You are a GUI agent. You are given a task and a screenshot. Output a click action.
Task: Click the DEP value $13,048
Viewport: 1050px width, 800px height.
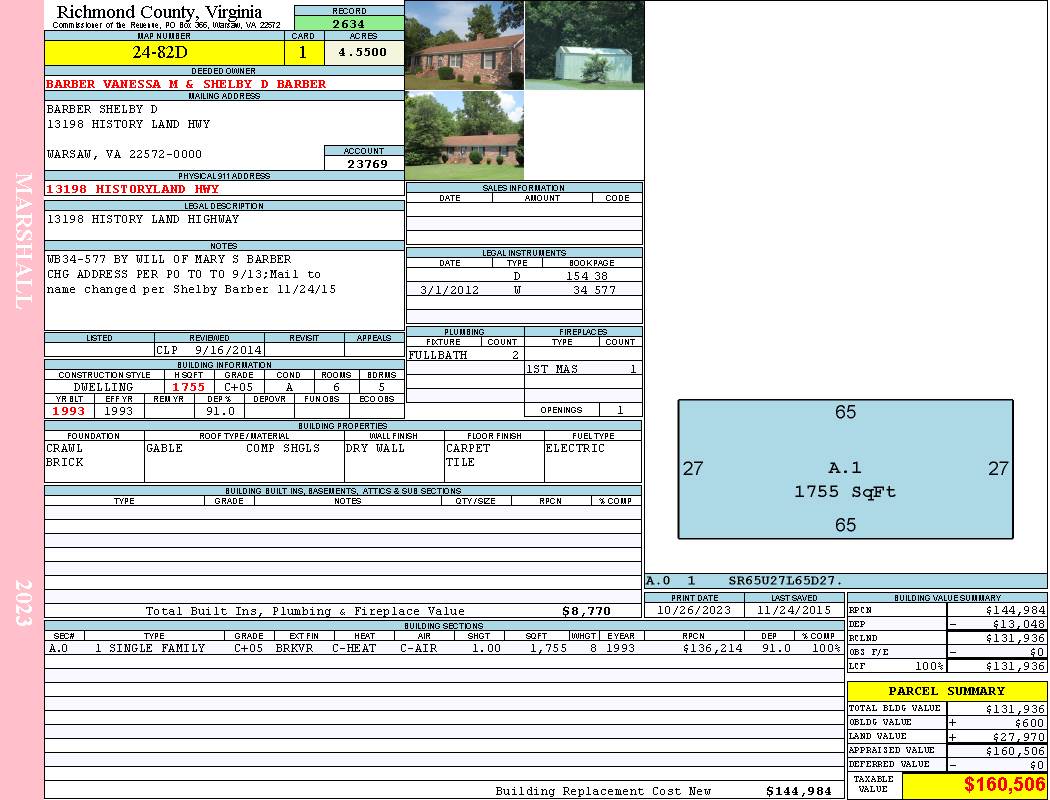tap(1019, 624)
